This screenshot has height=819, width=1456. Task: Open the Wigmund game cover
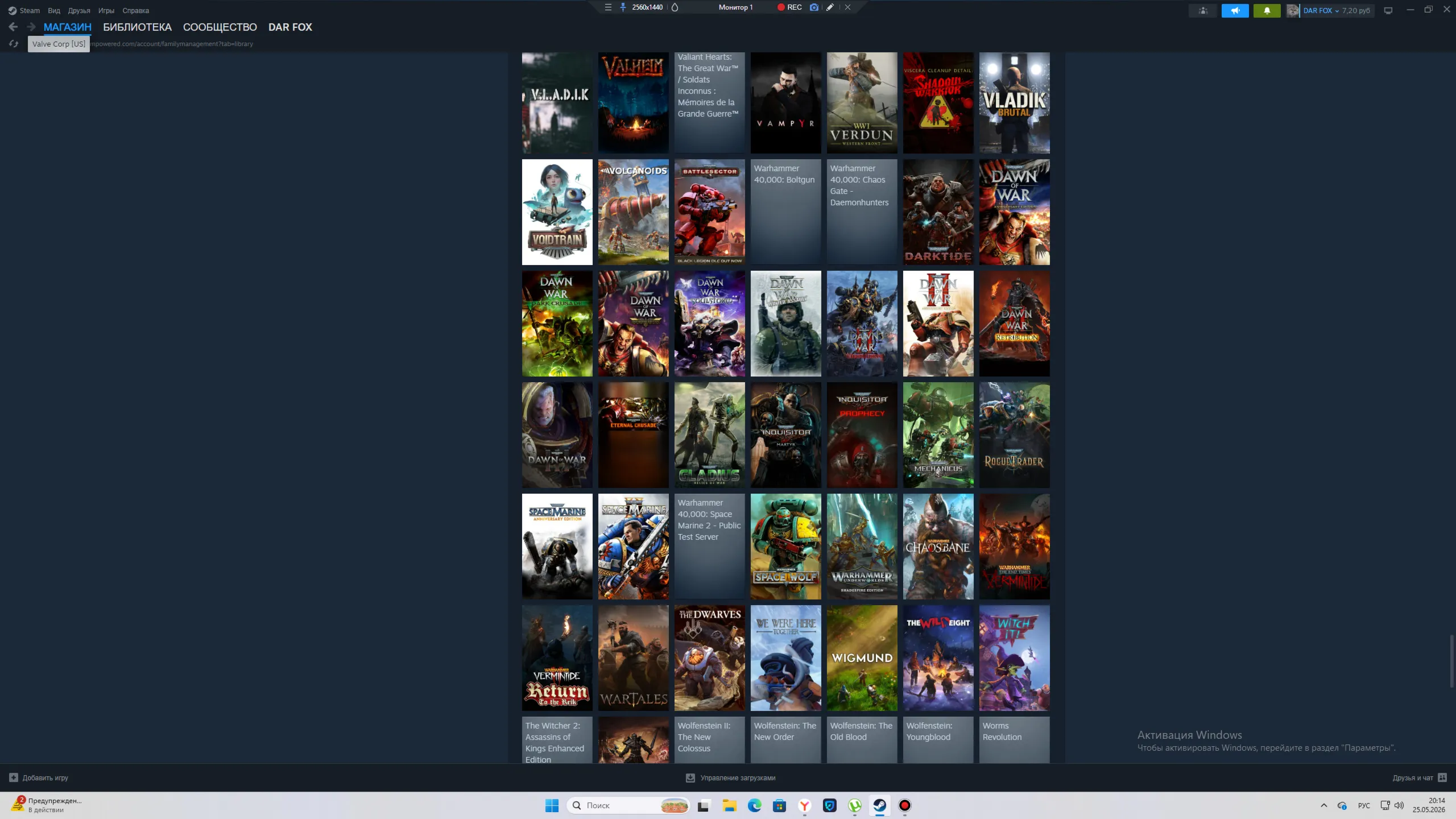[862, 658]
